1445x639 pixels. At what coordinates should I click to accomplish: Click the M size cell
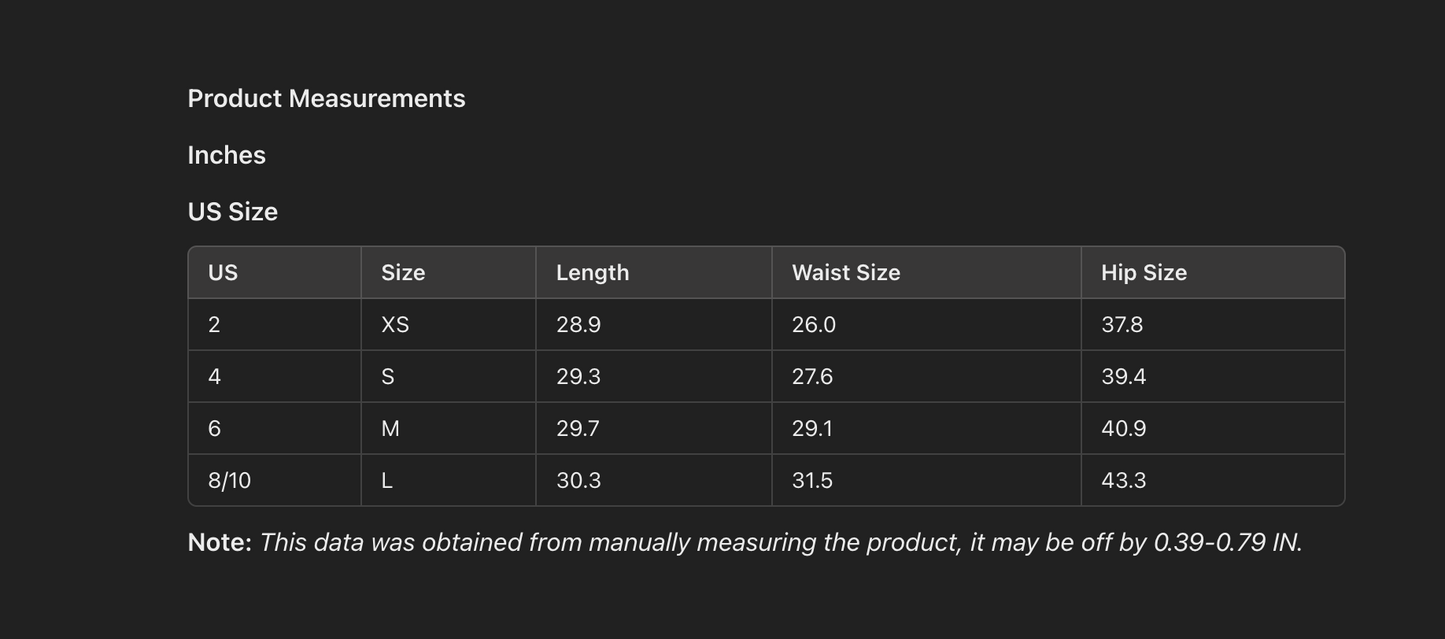[x=390, y=429]
